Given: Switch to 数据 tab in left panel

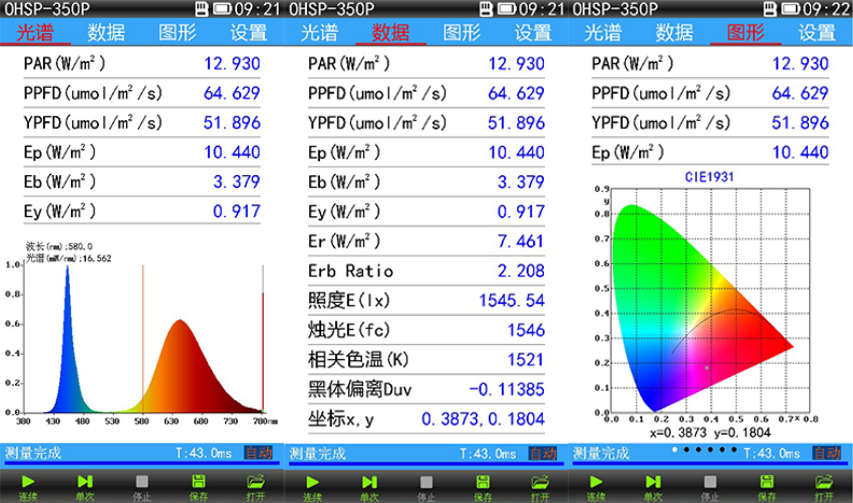Looking at the screenshot, I should tap(105, 32).
